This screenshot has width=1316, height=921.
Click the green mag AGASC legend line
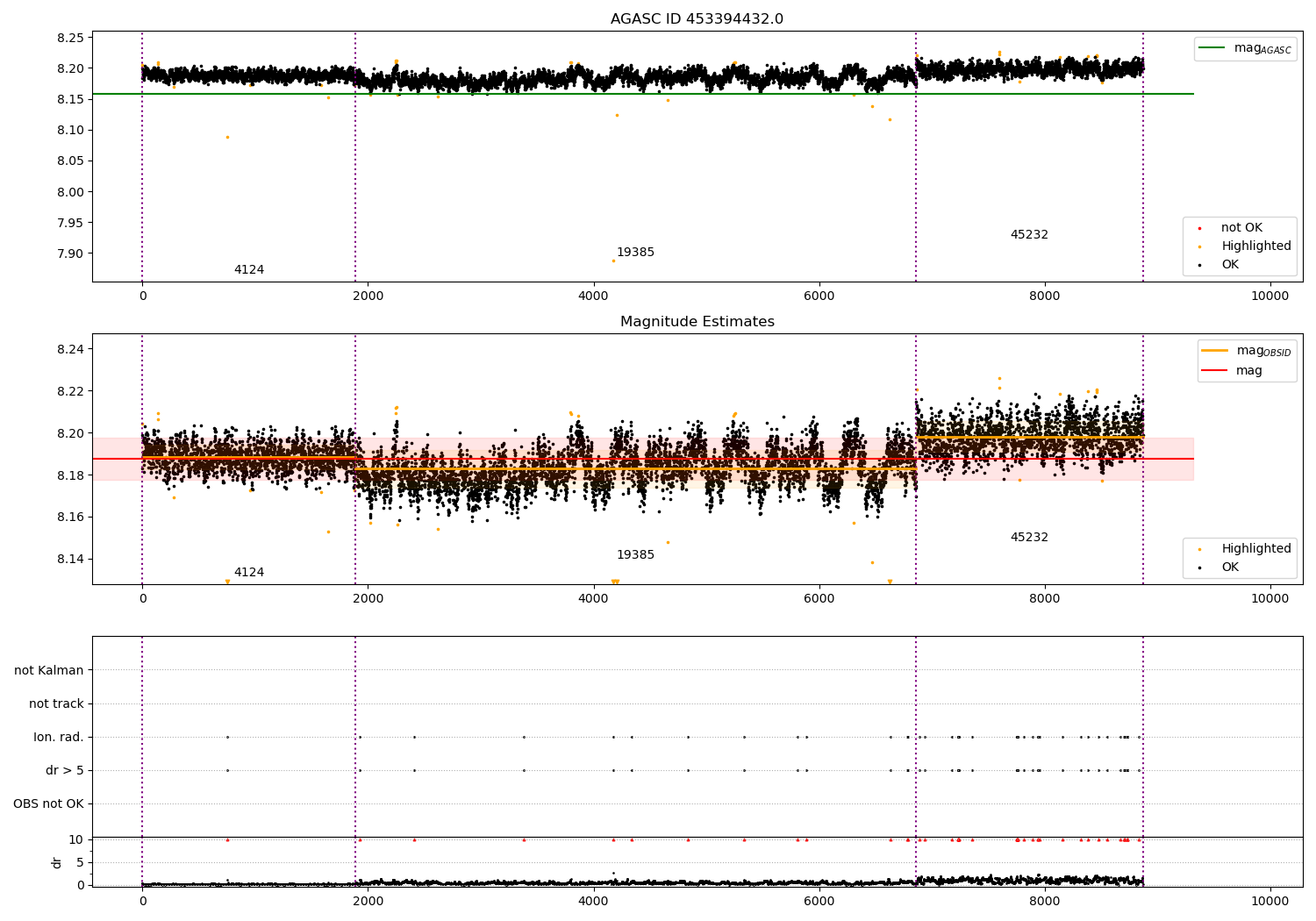[1212, 48]
